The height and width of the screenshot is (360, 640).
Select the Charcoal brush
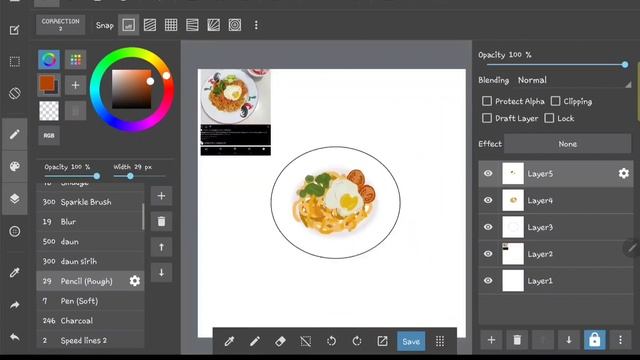coord(90,321)
